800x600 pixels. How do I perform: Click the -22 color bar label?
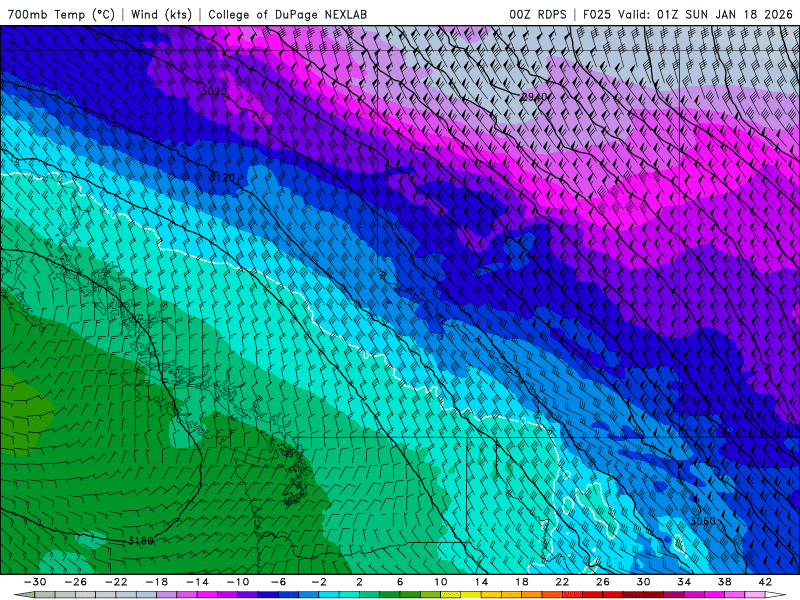click(116, 582)
